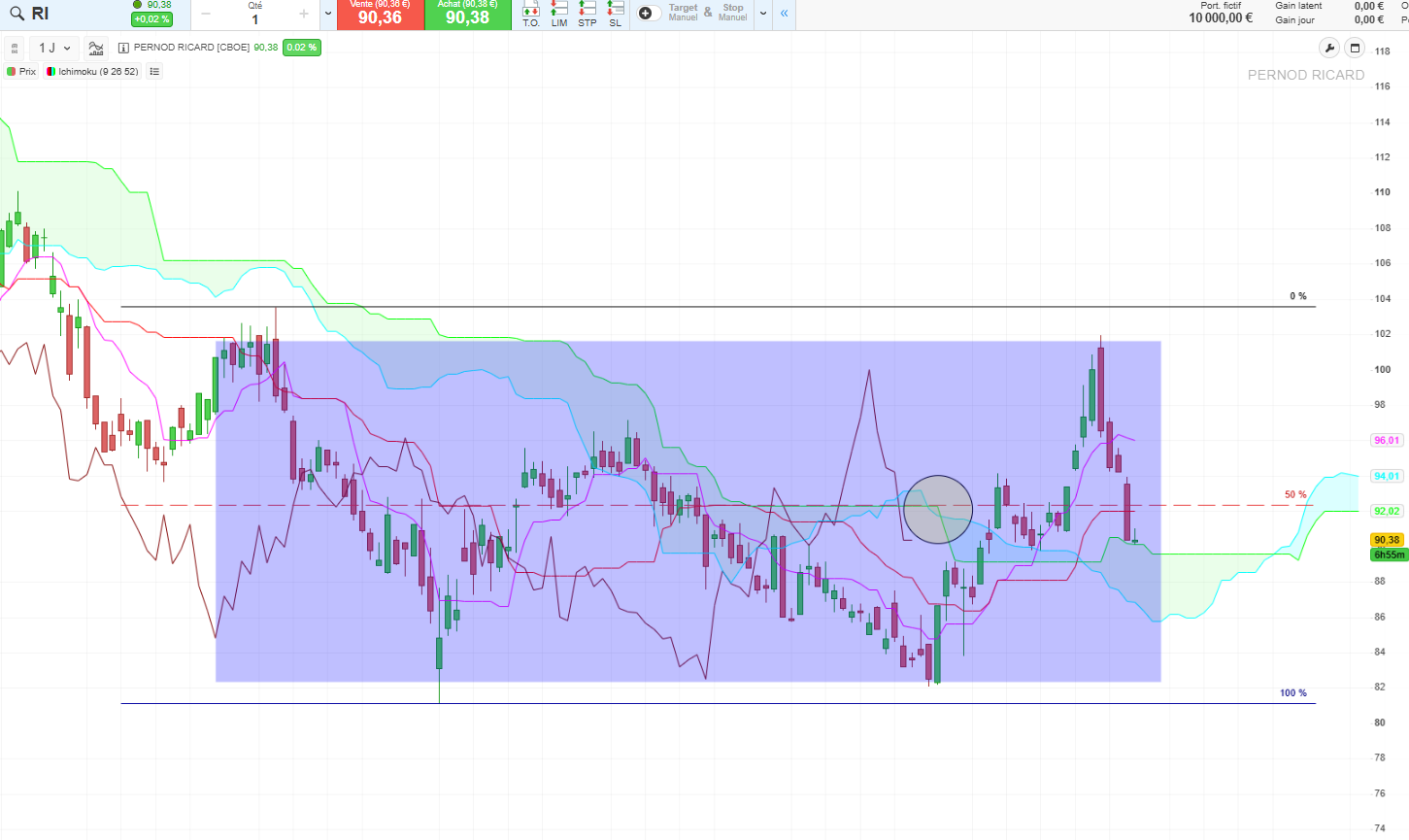The image size is (1409, 840).
Task: Open the chart settings wrench
Action: pos(1329,48)
